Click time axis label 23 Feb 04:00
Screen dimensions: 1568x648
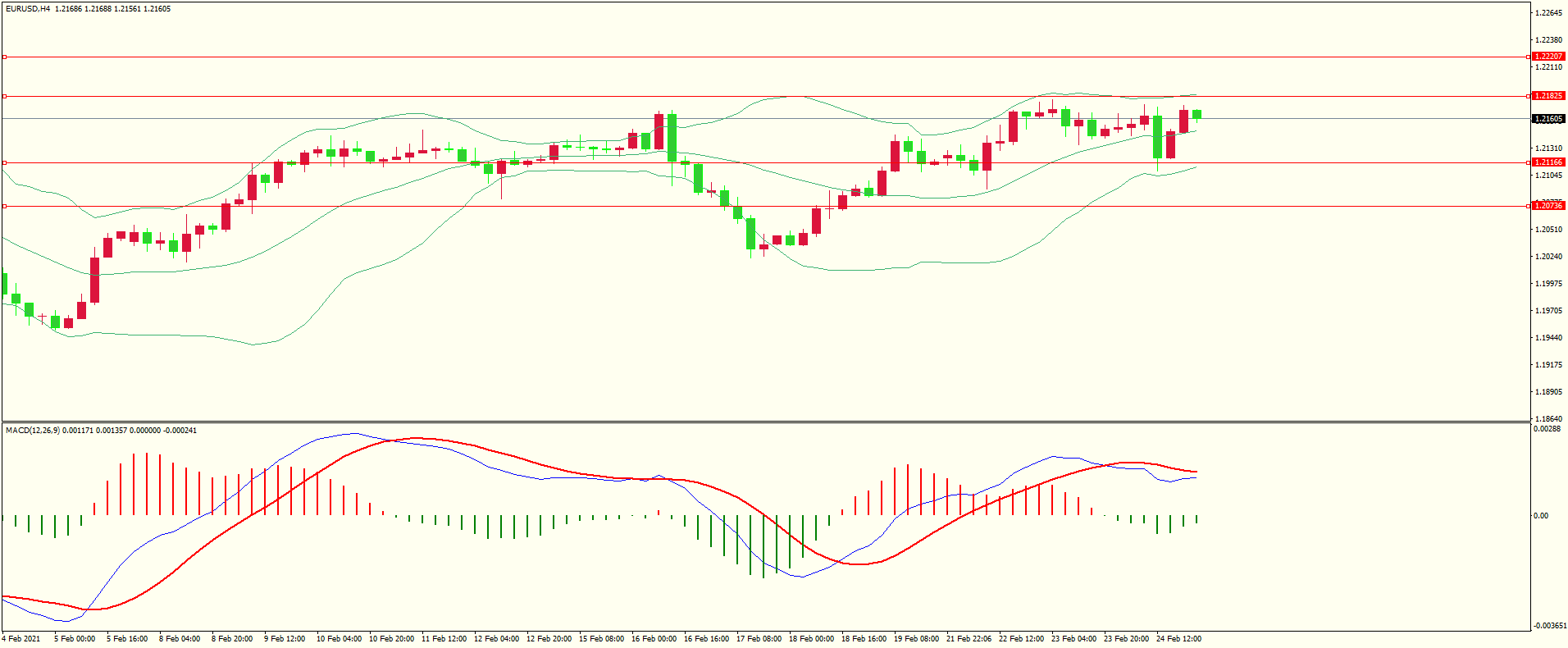click(1073, 639)
